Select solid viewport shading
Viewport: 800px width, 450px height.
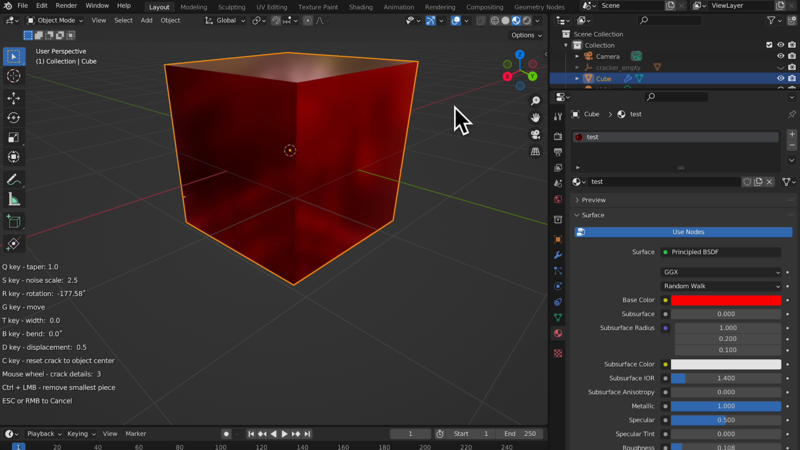point(505,20)
